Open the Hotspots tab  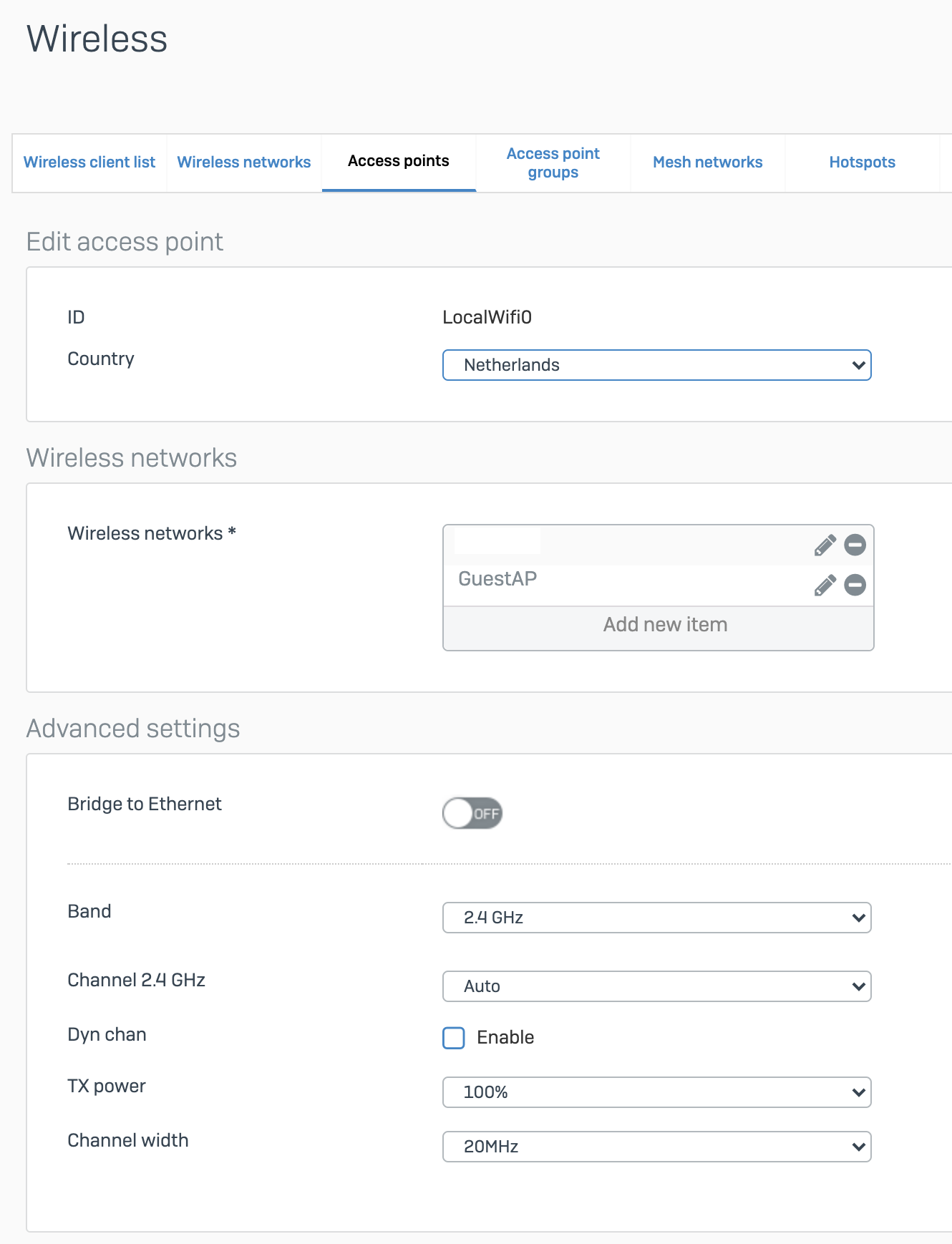pos(863,162)
